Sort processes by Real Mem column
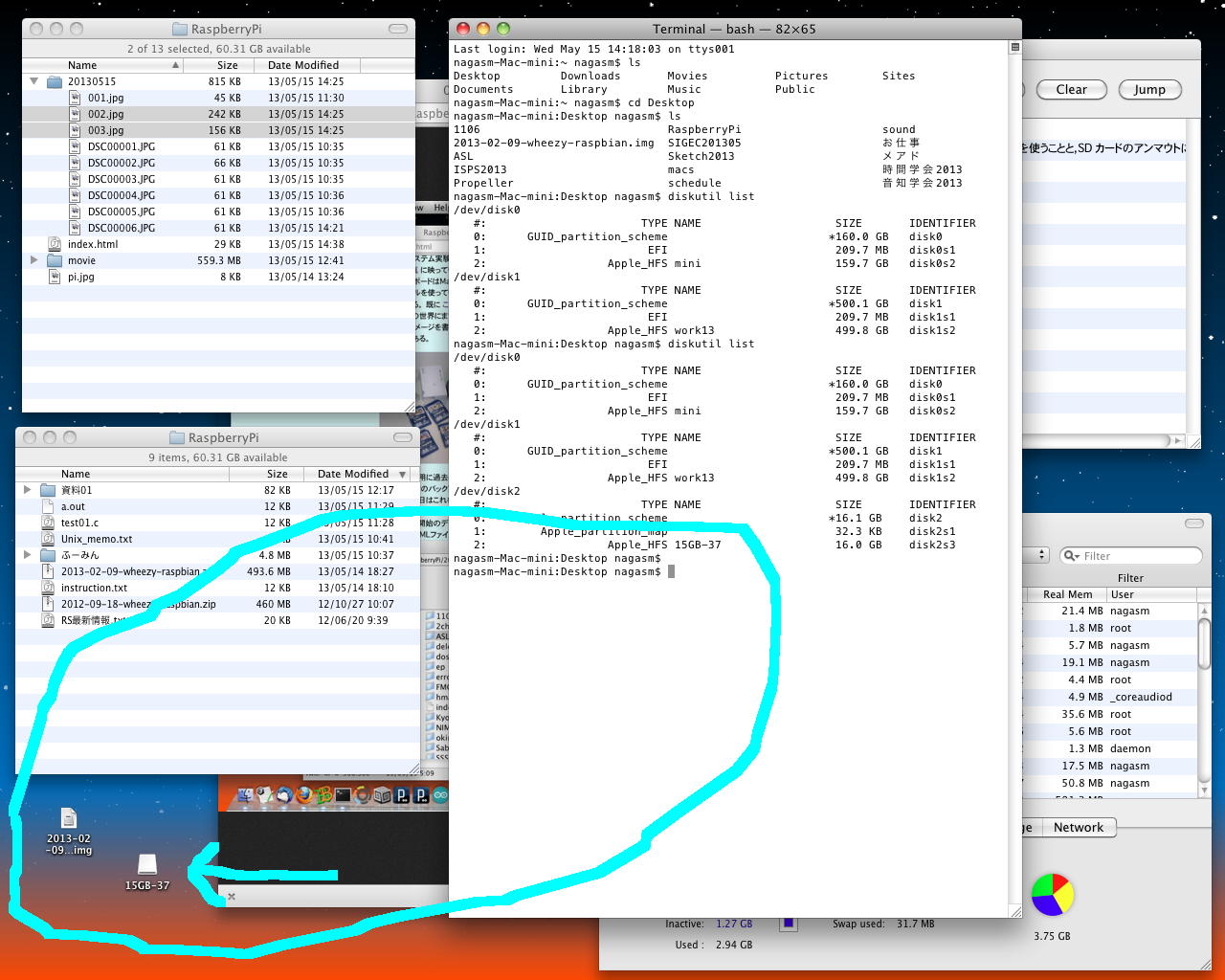Screen dimensions: 1225x980 pos(1065,594)
